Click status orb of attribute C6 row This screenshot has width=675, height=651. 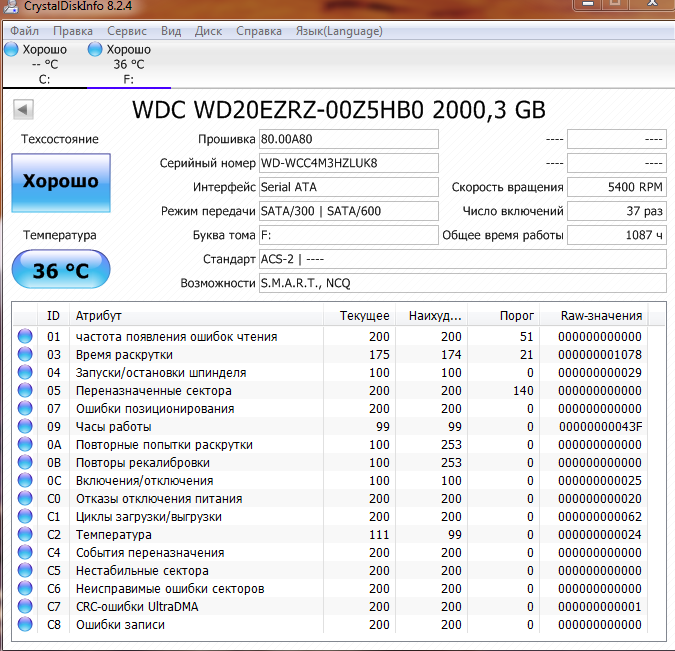click(25, 589)
